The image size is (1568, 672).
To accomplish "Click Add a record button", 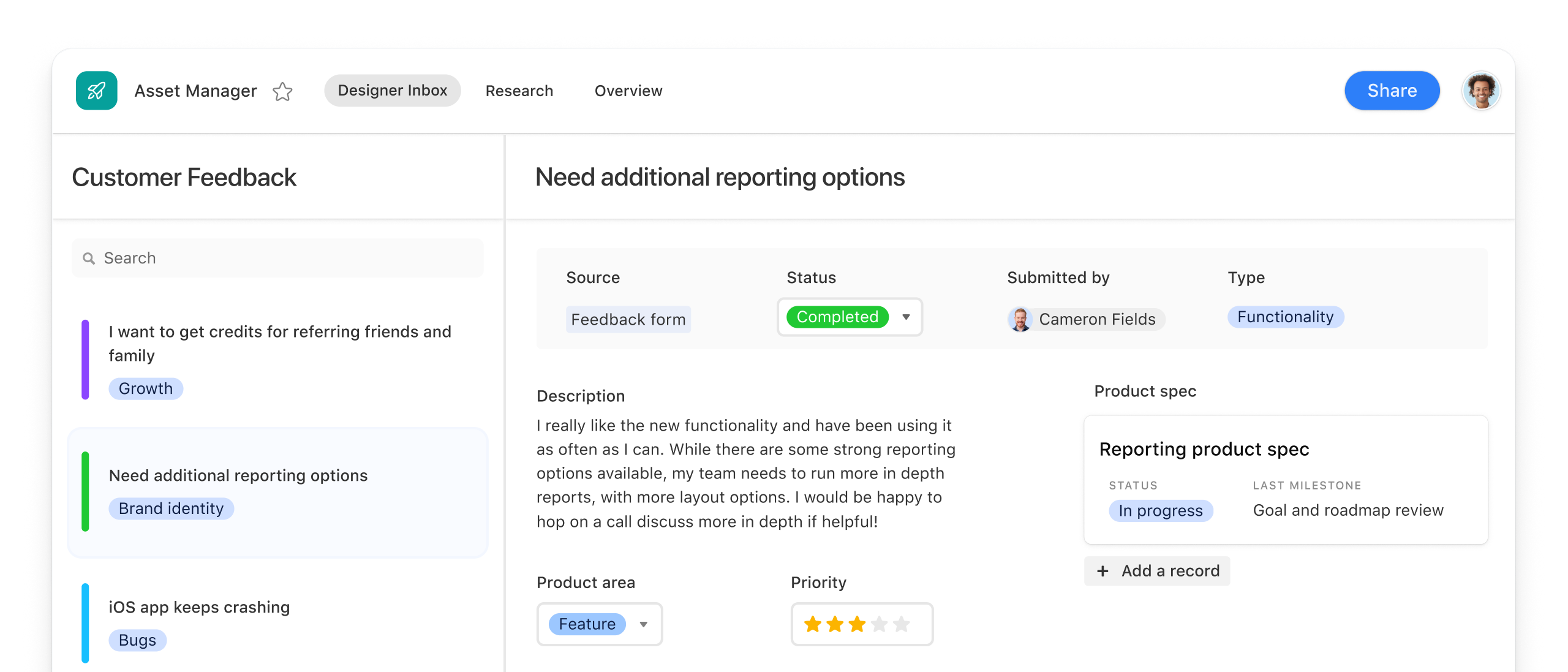I will click(x=1157, y=571).
